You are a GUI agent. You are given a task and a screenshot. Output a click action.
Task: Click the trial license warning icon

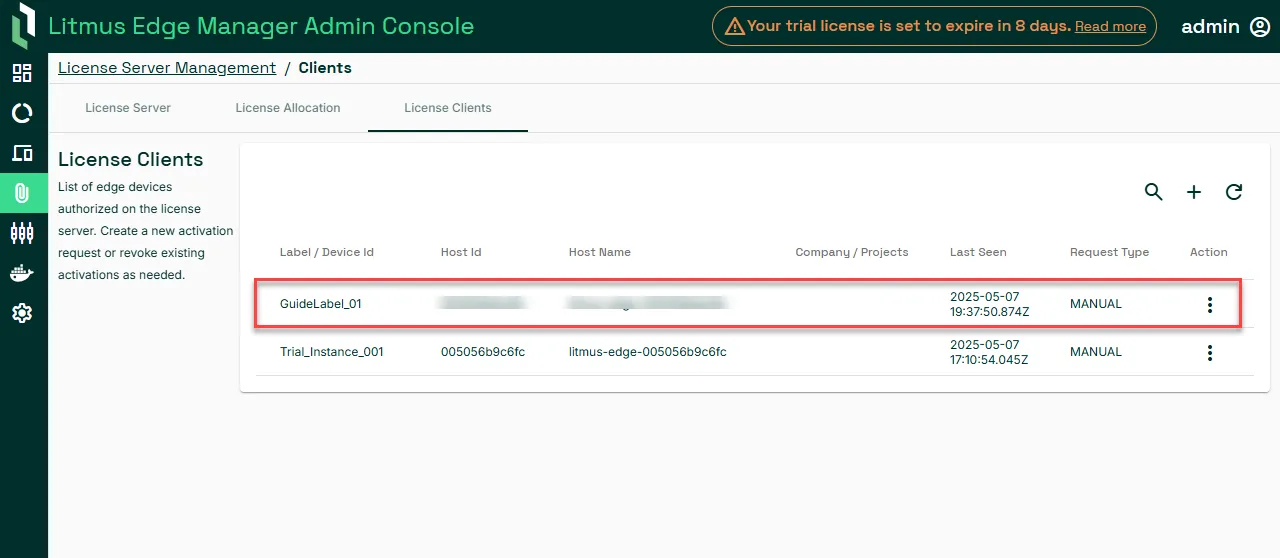pos(734,26)
